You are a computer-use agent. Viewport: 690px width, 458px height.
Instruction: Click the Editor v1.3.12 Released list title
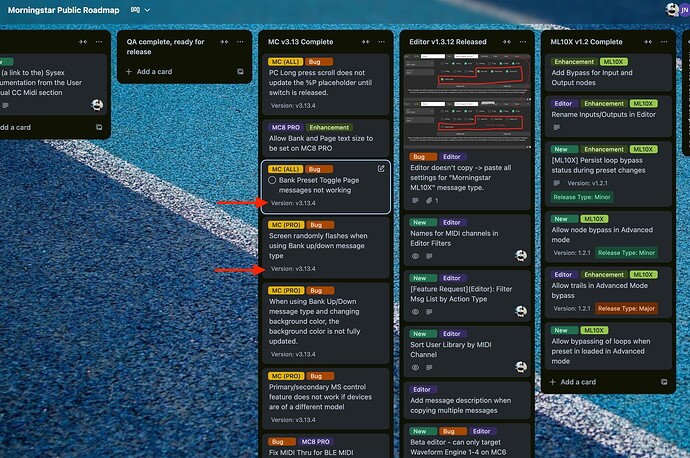pos(448,42)
